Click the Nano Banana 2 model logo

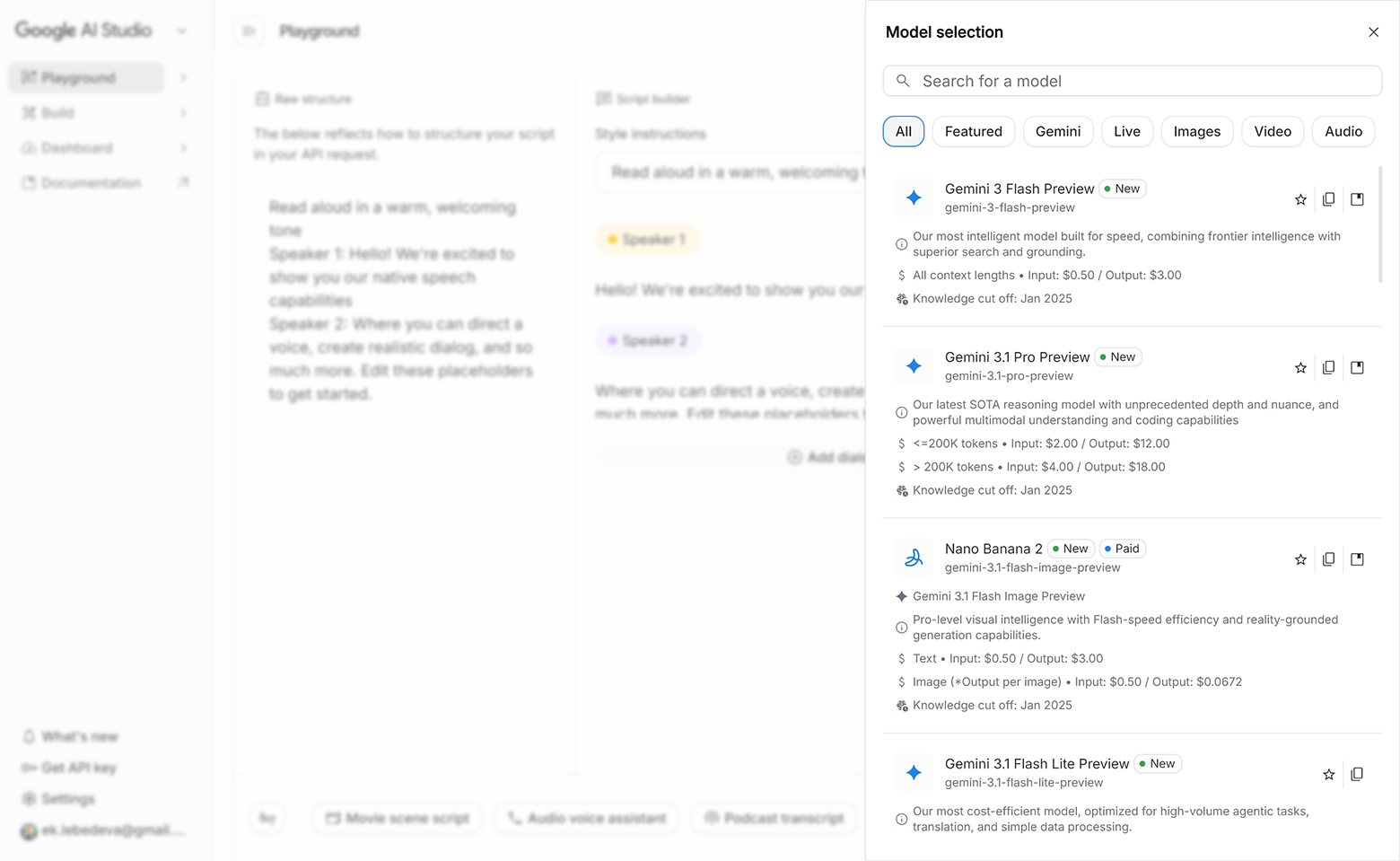(x=913, y=558)
